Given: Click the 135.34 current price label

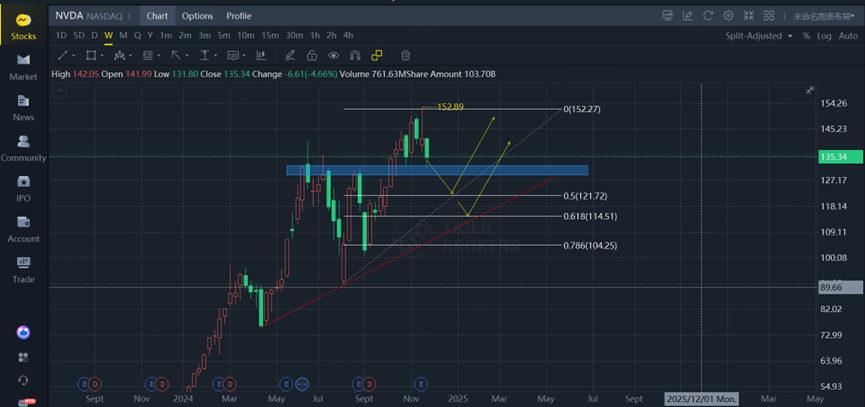Looking at the screenshot, I should point(841,157).
